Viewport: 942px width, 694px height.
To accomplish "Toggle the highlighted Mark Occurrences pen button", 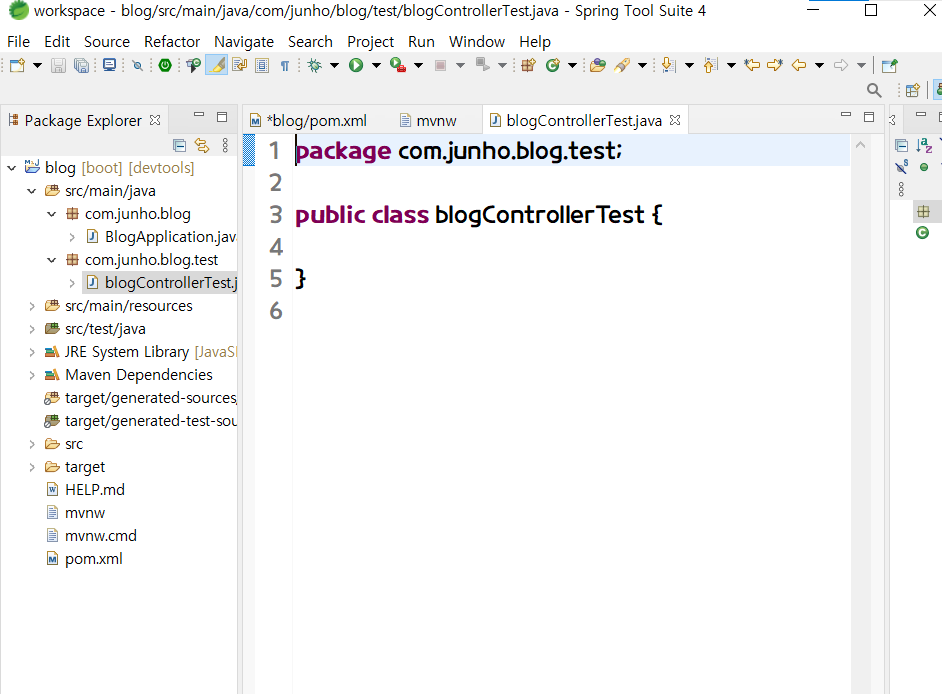I will pyautogui.click(x=216, y=65).
